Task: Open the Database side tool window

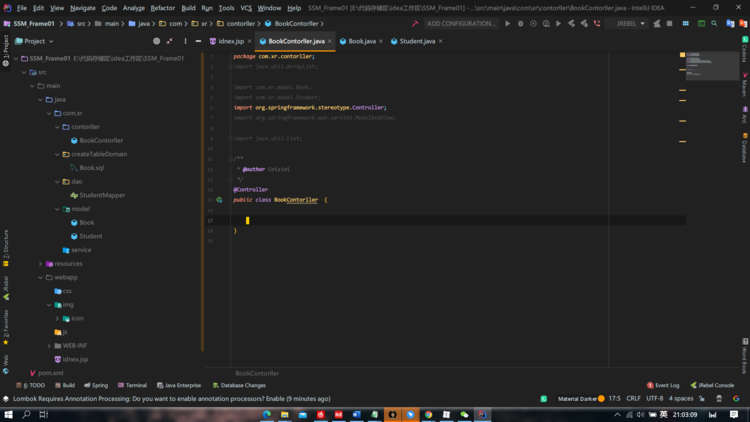Action: (x=745, y=148)
